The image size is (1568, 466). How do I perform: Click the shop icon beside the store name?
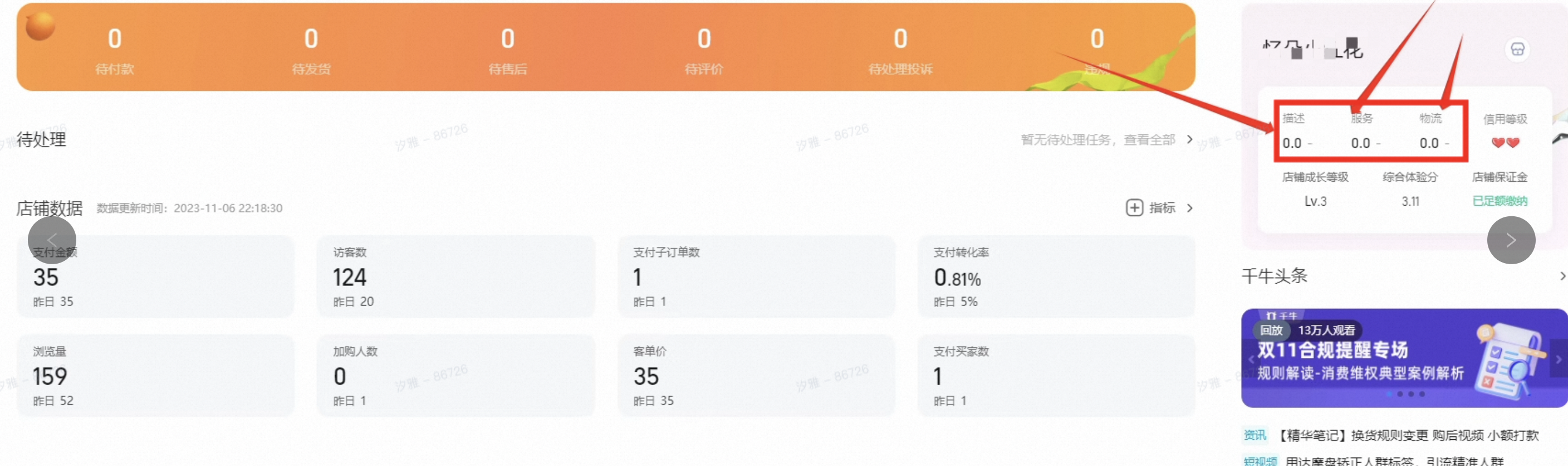point(1517,50)
